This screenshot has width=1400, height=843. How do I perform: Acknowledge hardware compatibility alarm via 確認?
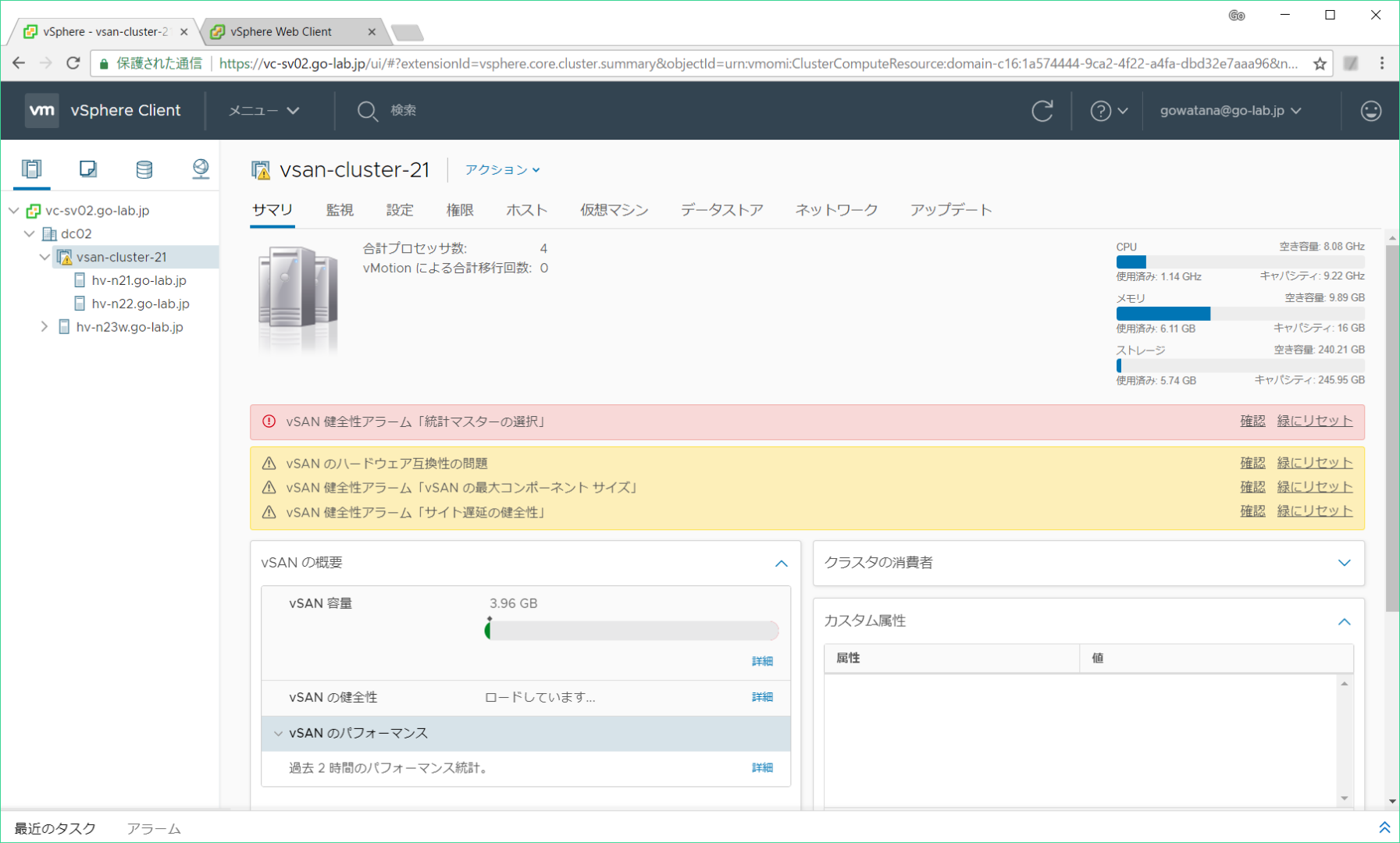[x=1252, y=463]
